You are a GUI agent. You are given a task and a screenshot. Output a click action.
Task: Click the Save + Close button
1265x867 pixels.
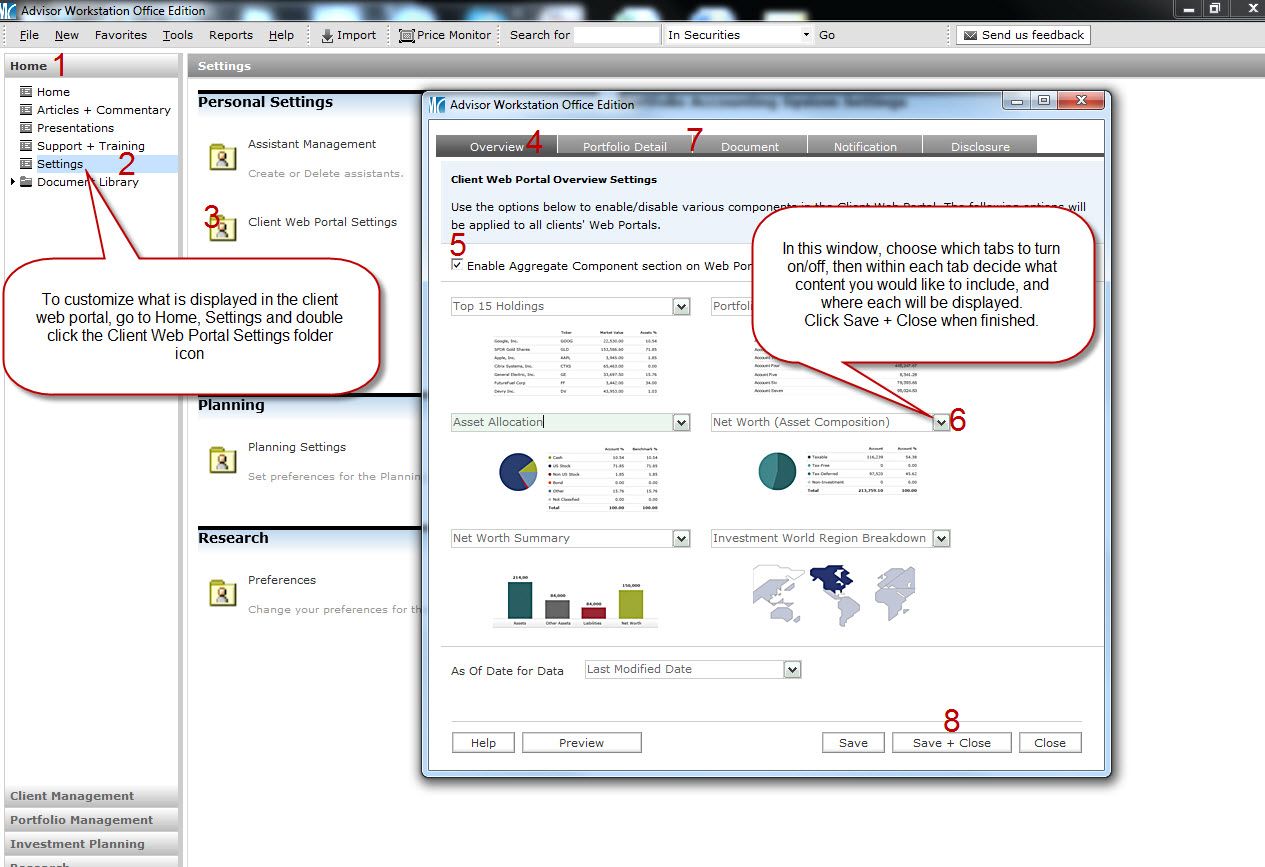[951, 743]
